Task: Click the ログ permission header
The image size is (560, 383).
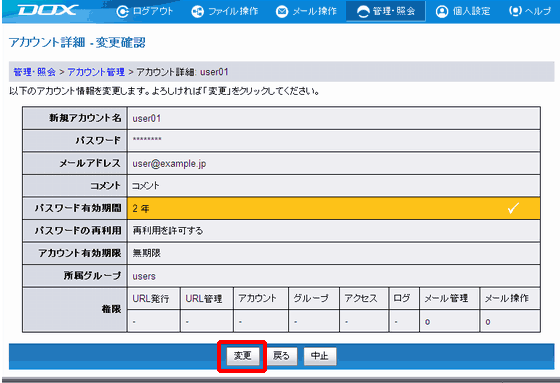Action: (x=401, y=298)
